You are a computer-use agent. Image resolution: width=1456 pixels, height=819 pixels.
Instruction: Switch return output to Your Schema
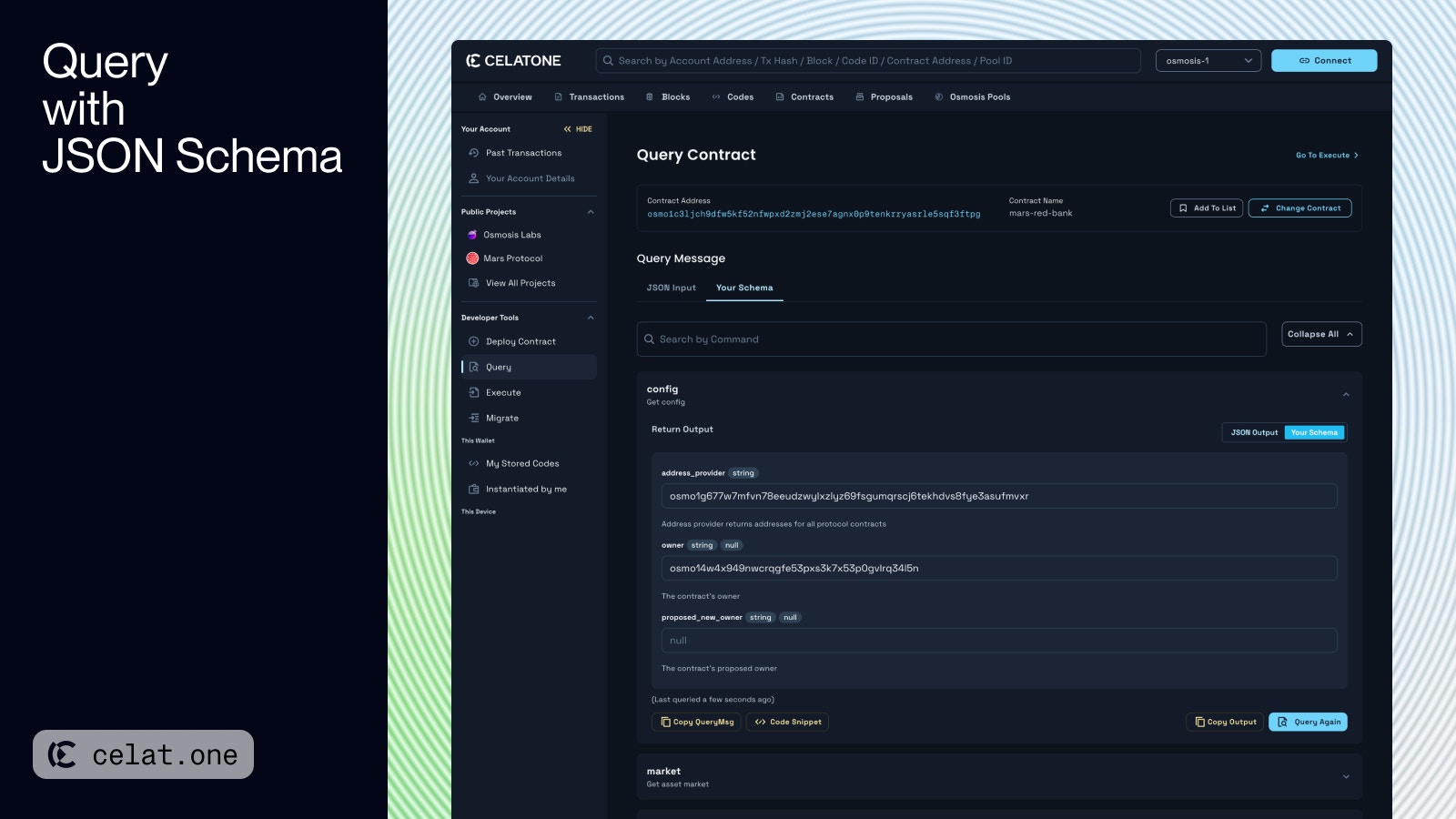pos(1314,432)
